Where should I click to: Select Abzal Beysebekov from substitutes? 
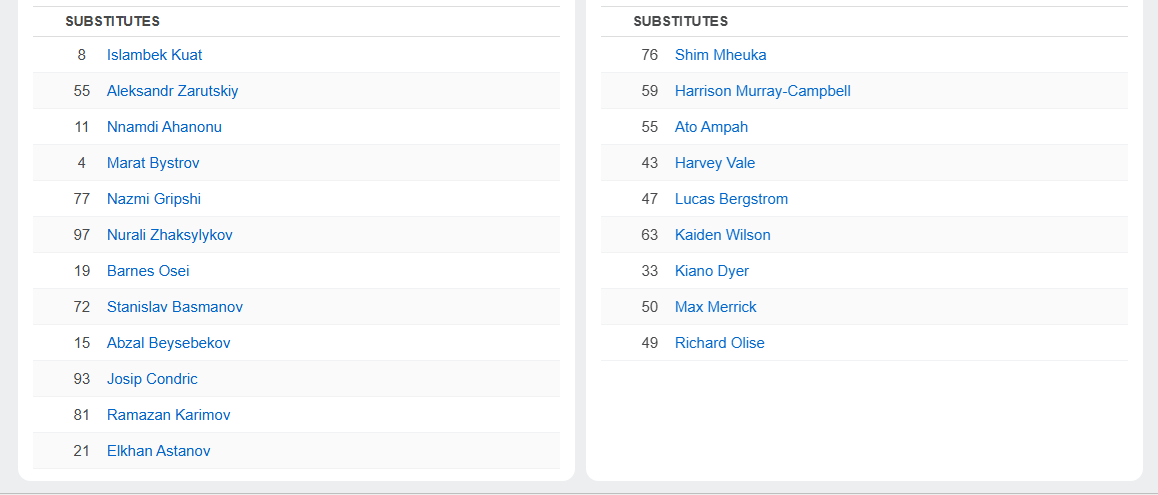(168, 343)
